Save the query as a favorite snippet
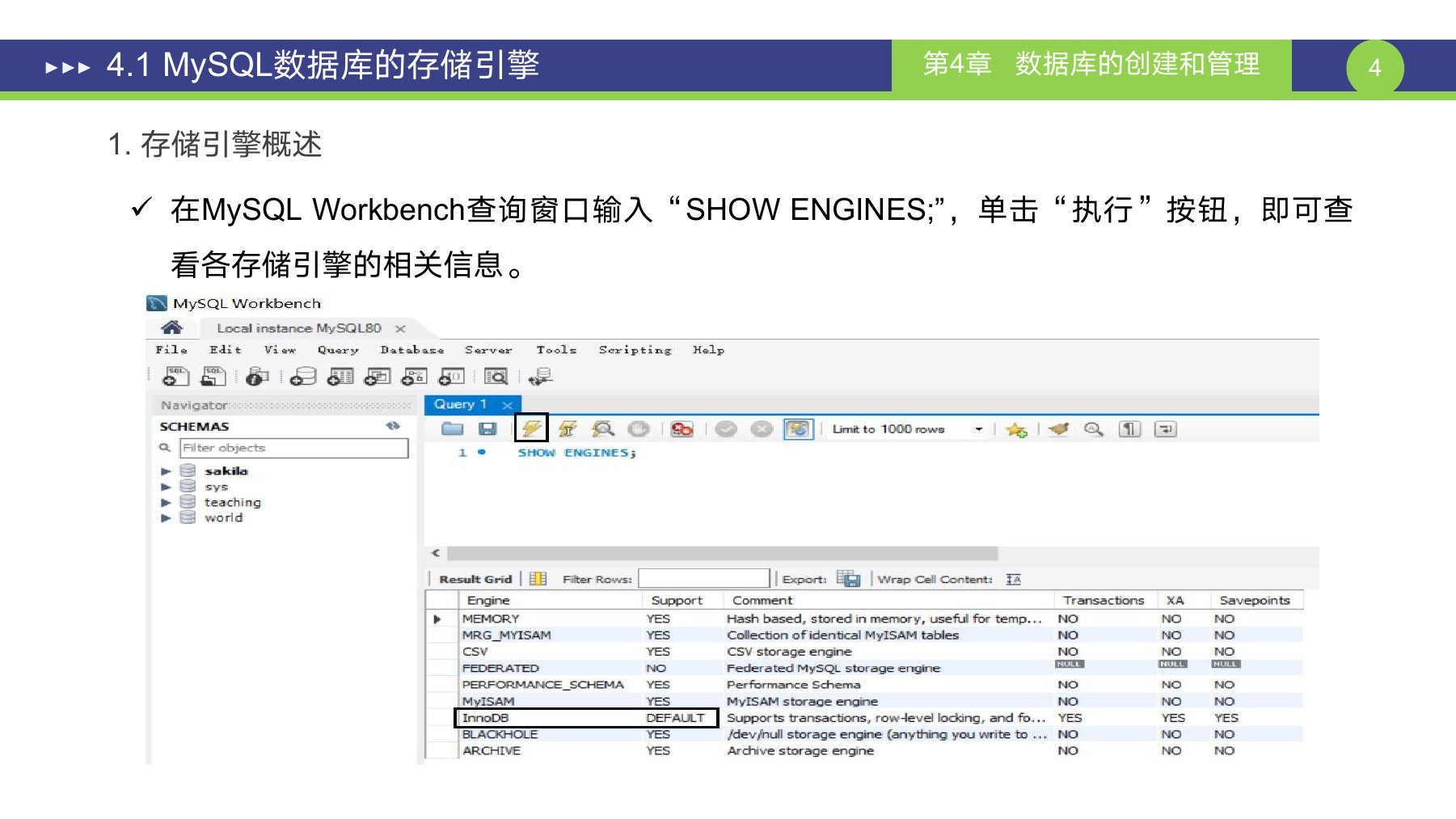 point(1016,429)
